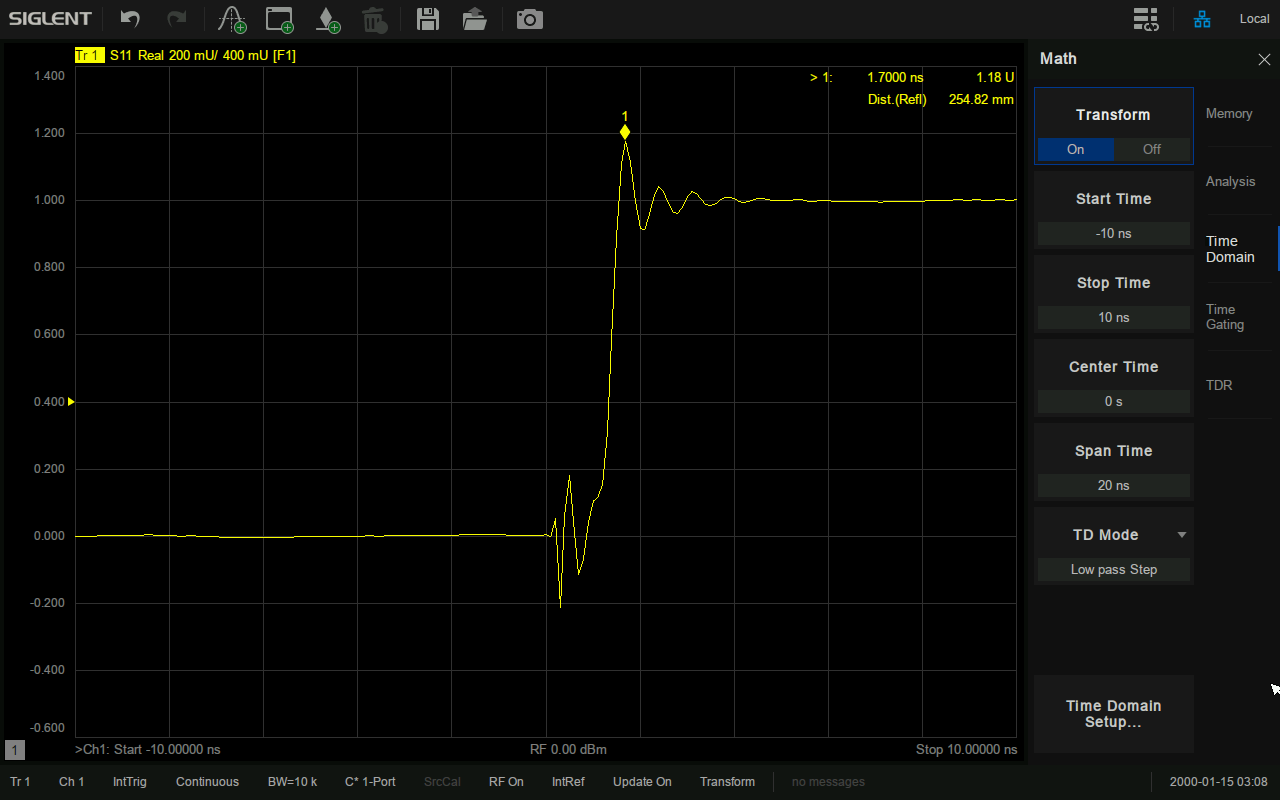Add a new trace using toolbar icon
The image size is (1280, 800).
[x=232, y=19]
